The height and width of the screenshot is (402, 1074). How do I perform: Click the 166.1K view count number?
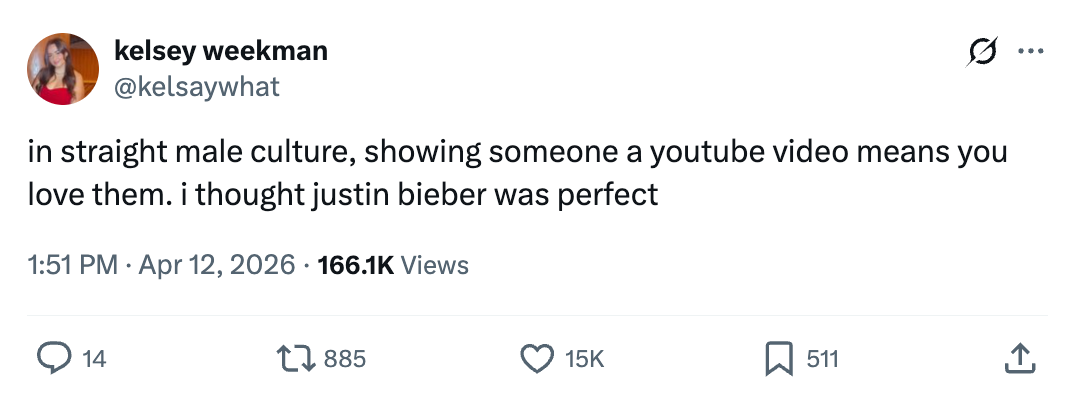(x=356, y=265)
